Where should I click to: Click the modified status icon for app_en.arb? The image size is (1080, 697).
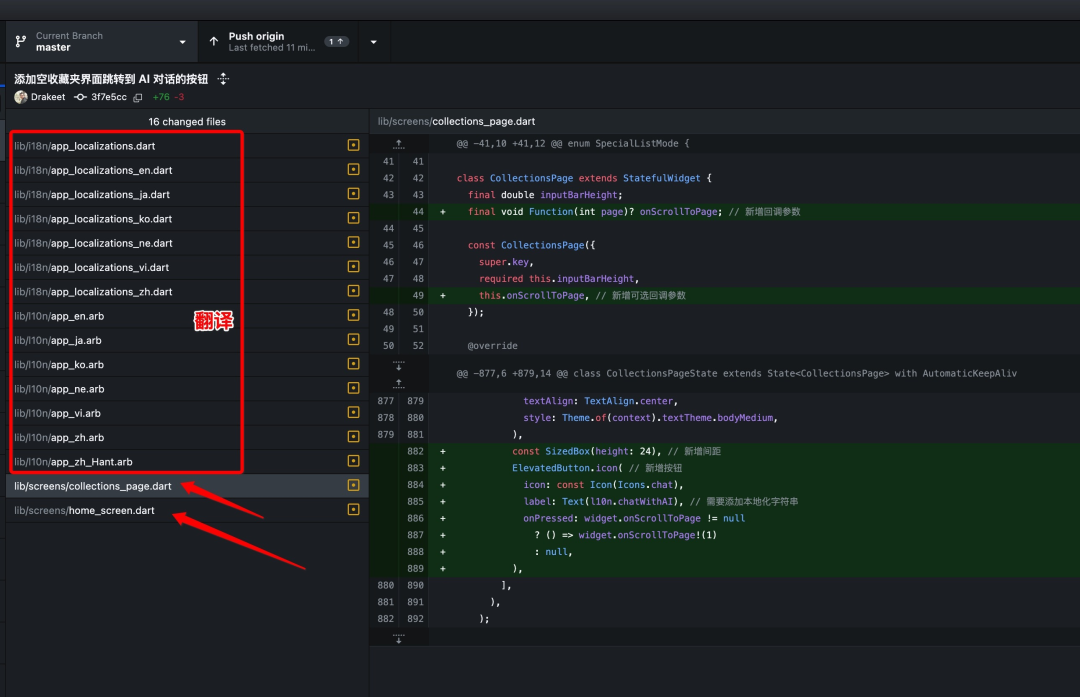click(x=353, y=315)
